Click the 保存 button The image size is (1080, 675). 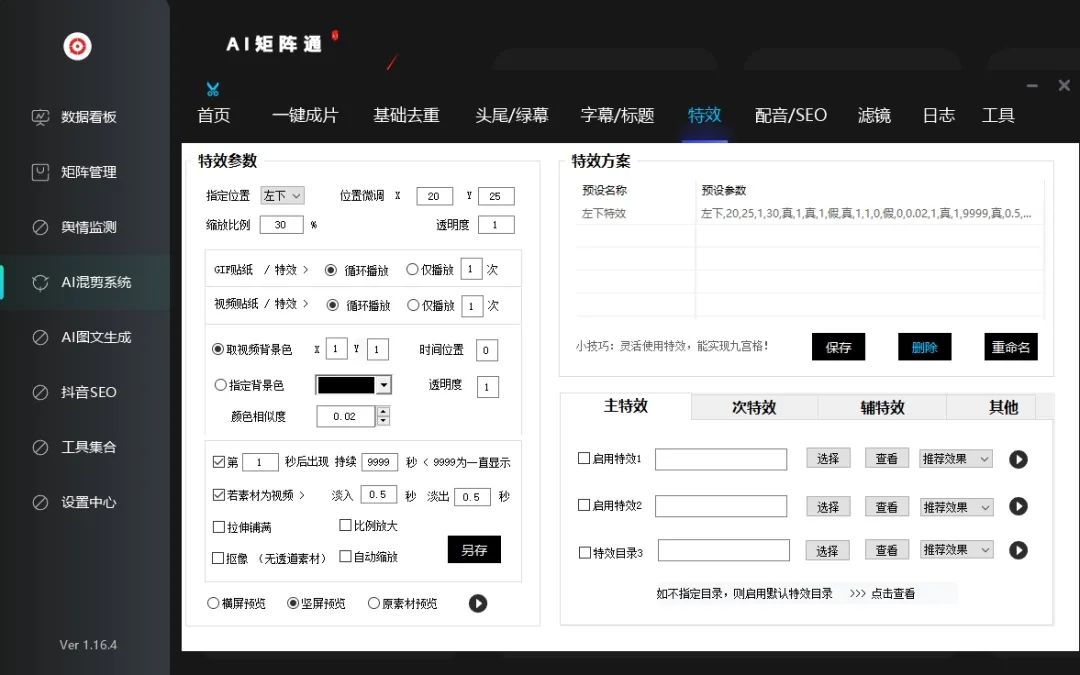[x=838, y=347]
